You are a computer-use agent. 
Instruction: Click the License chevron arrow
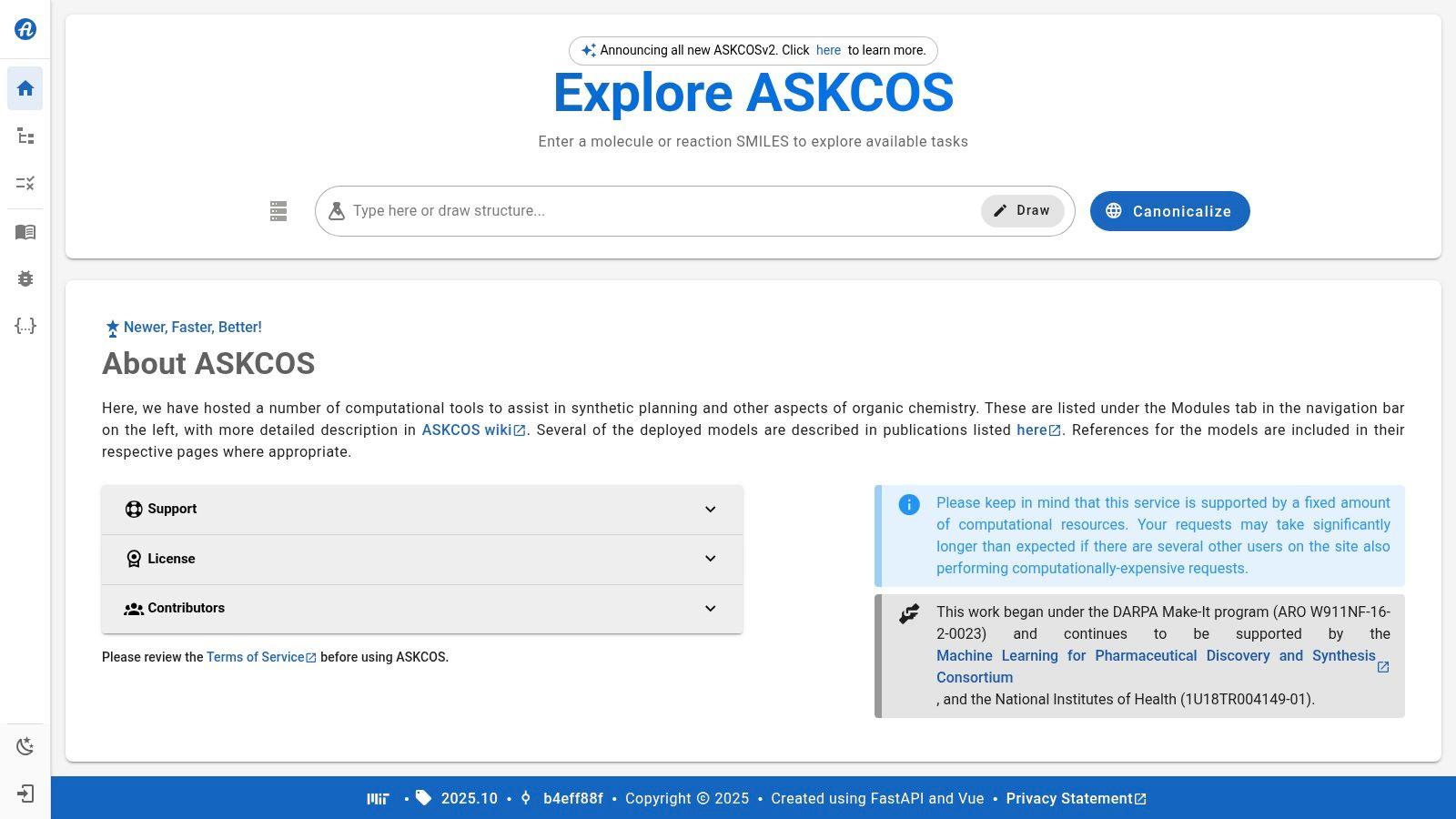pyautogui.click(x=711, y=559)
